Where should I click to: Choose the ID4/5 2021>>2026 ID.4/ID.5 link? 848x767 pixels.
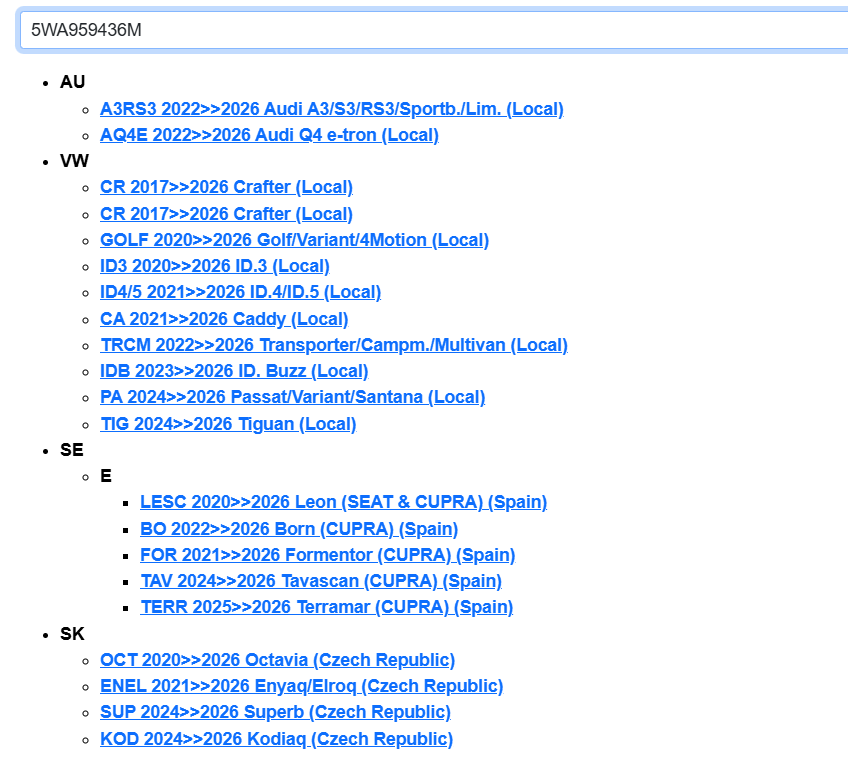(240, 292)
